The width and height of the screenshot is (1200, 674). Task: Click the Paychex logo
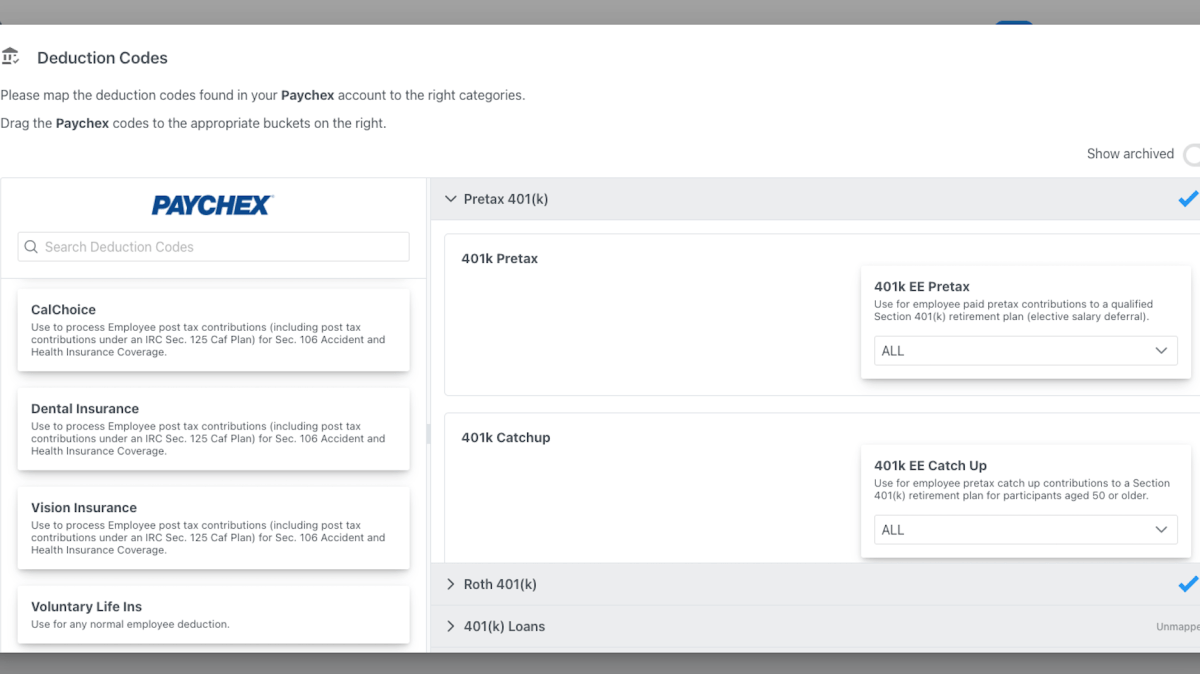(212, 205)
